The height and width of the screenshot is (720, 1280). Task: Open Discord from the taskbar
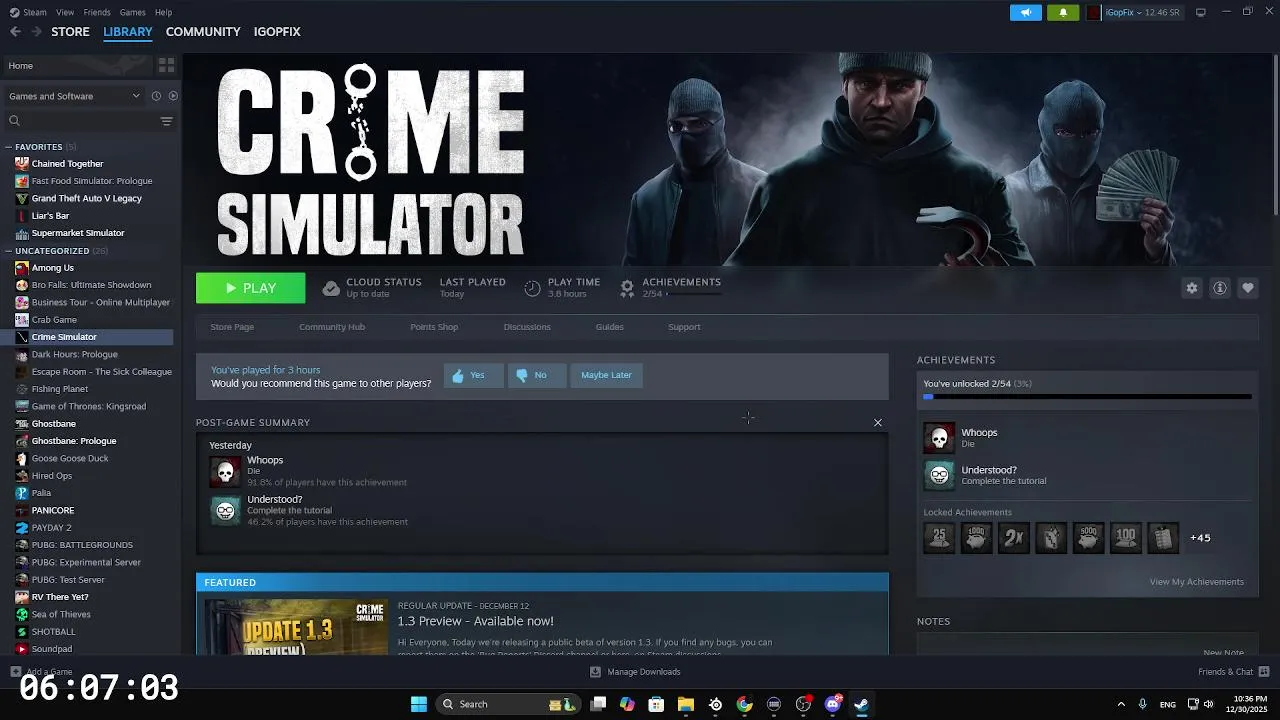pyautogui.click(x=833, y=704)
